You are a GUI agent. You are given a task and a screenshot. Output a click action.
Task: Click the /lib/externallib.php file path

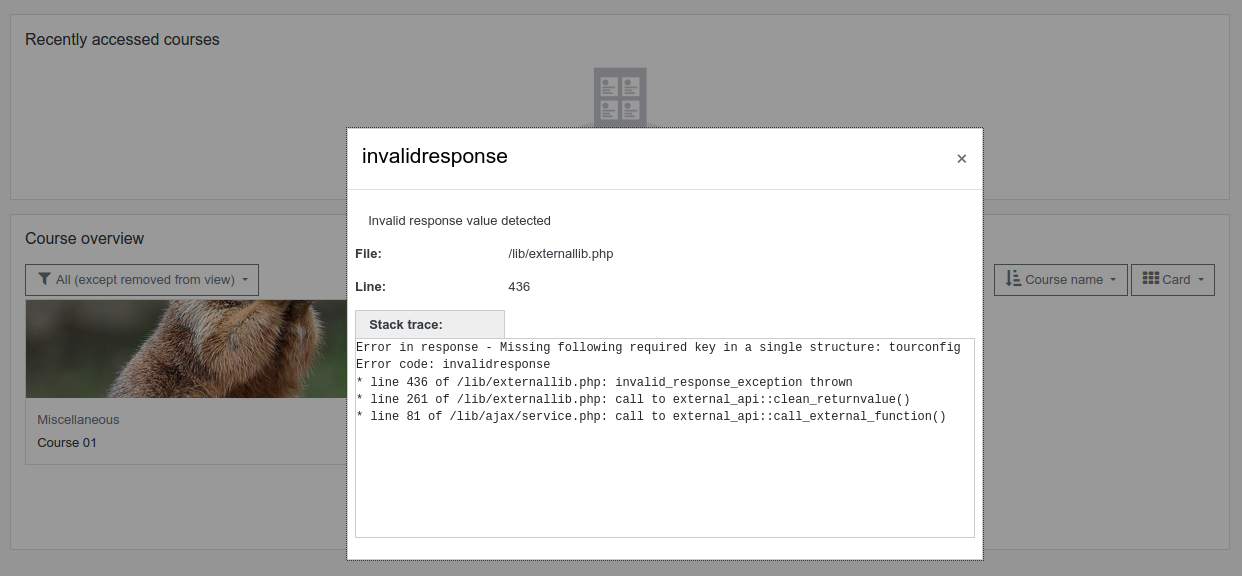click(561, 254)
